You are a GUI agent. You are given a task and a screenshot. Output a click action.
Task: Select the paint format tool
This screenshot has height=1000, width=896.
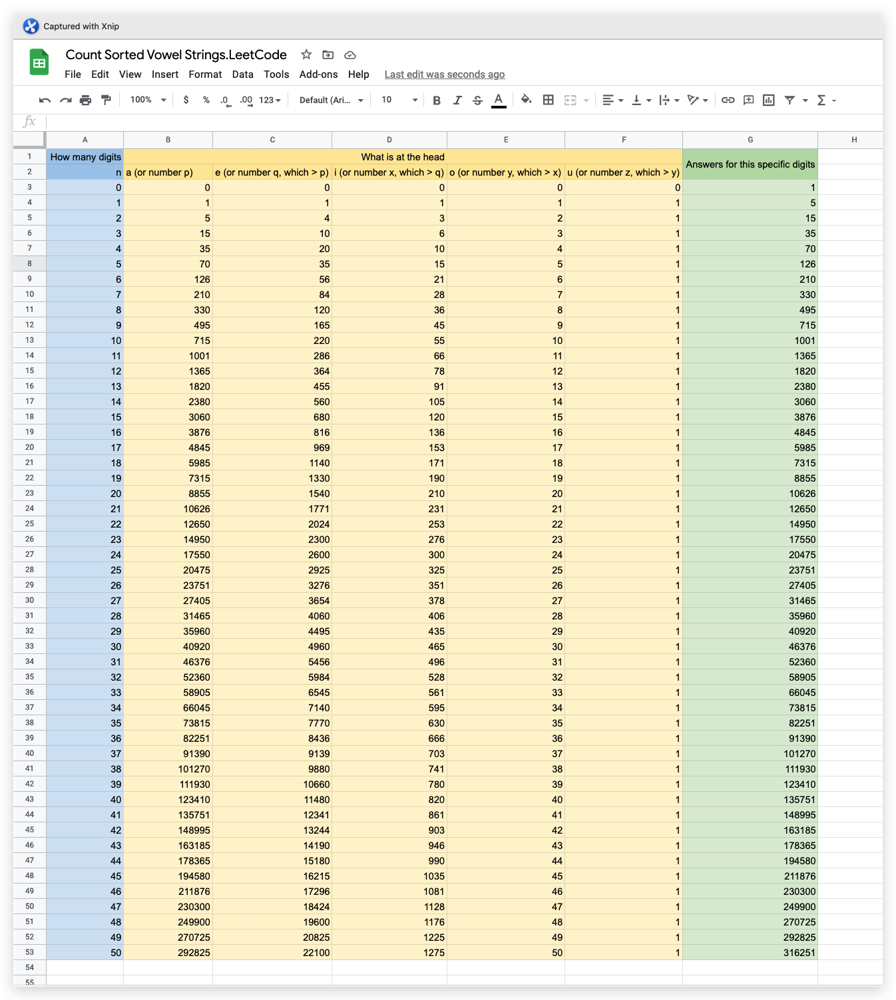click(x=106, y=100)
